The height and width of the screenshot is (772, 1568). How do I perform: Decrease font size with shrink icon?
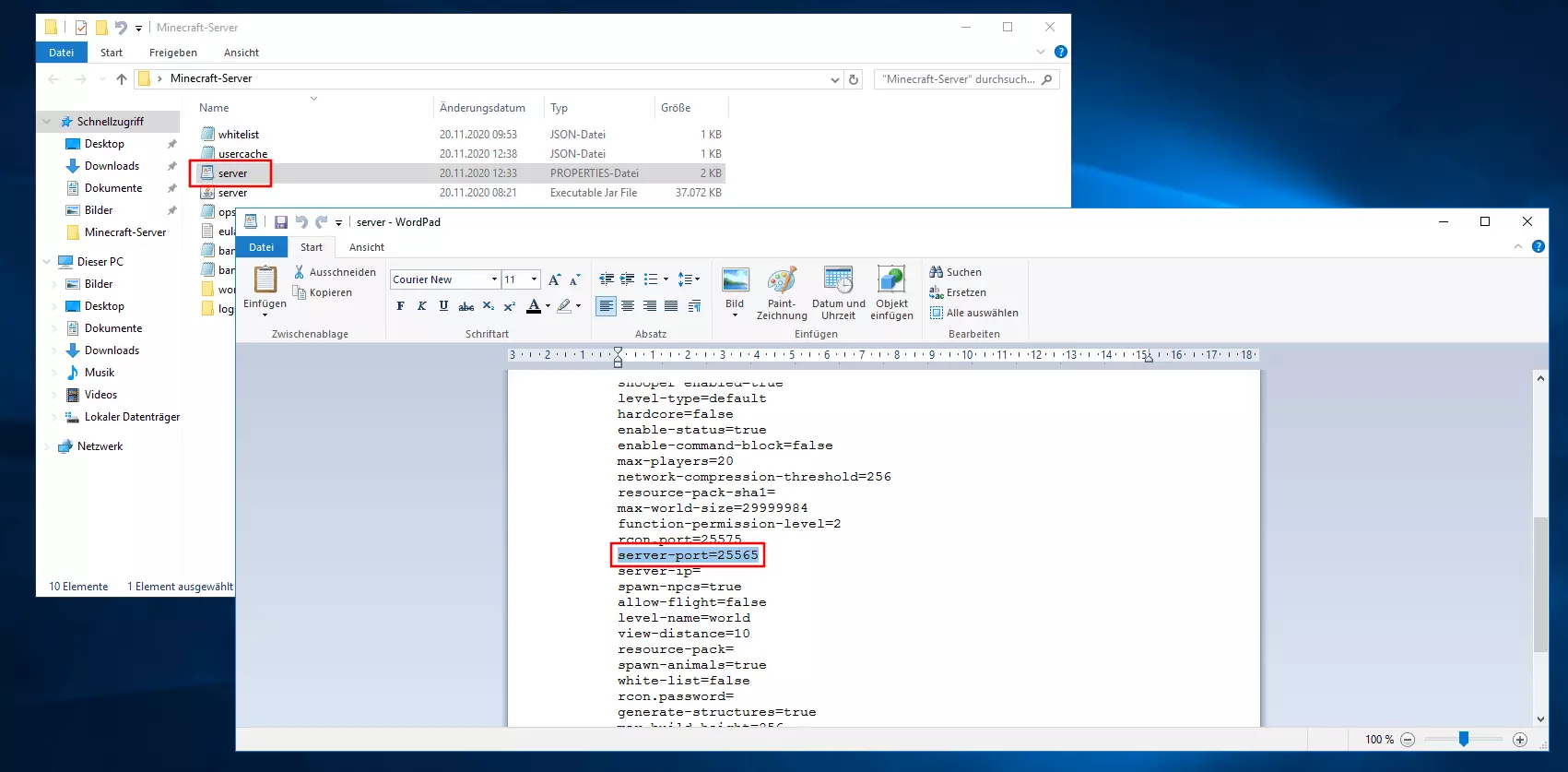pos(575,279)
